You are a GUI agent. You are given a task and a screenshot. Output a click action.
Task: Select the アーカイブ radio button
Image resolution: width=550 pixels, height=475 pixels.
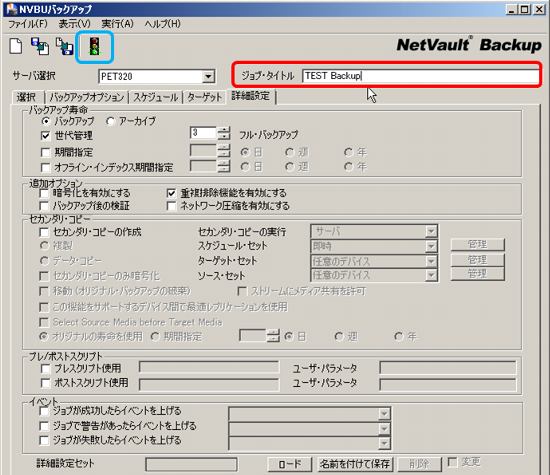[110, 121]
